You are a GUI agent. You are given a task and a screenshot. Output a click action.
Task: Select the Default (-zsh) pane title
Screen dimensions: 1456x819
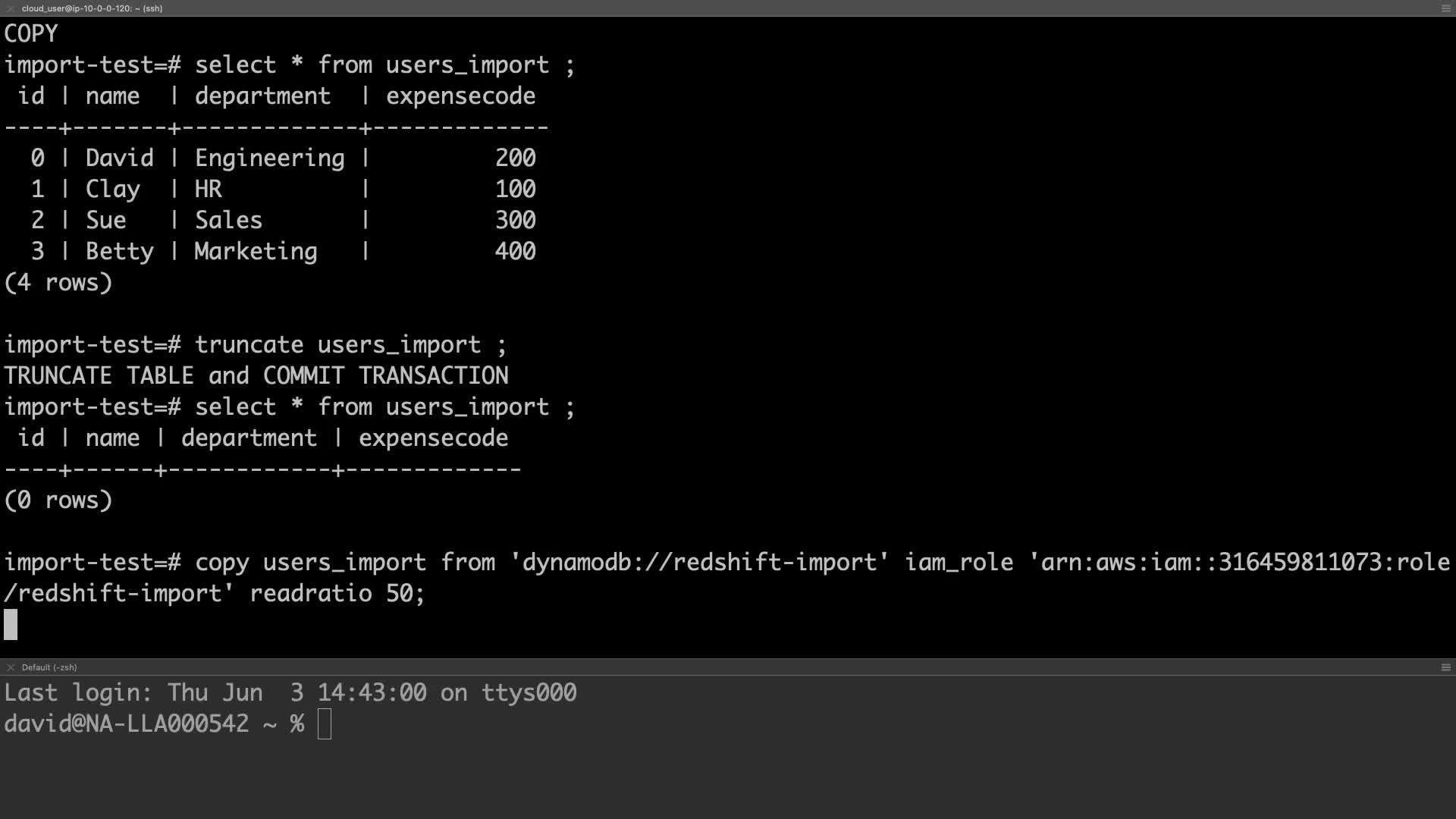49,667
